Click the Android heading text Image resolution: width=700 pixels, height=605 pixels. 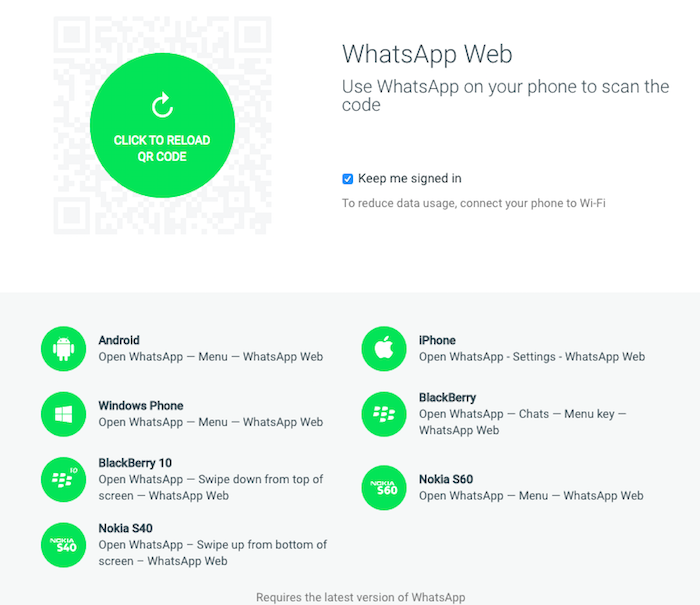119,340
